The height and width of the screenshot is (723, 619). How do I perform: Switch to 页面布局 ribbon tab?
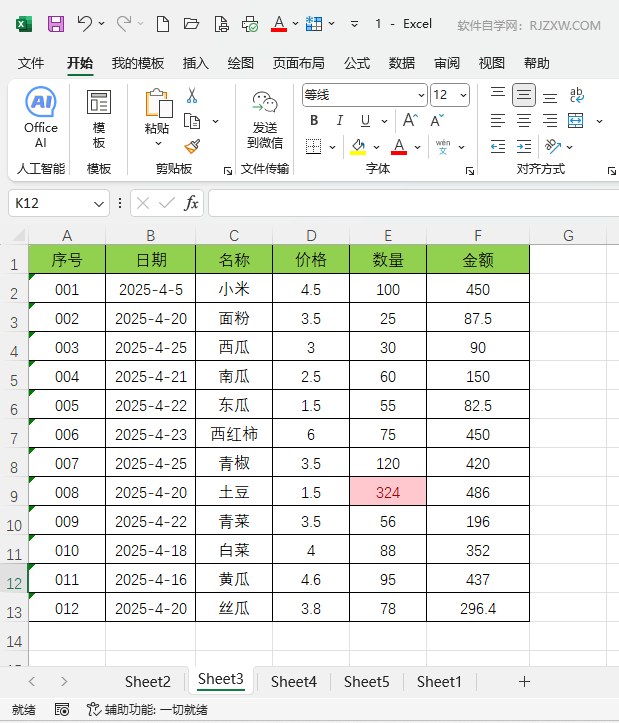click(x=298, y=63)
